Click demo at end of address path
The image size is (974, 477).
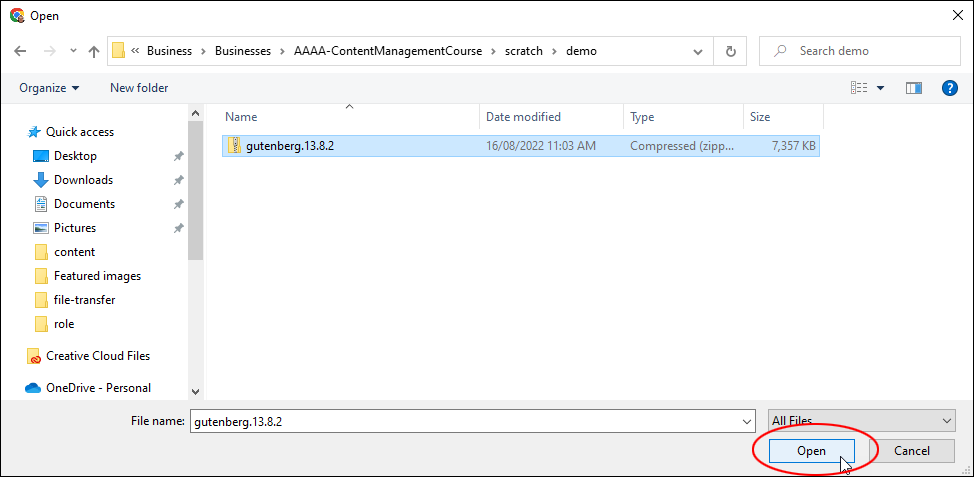point(581,51)
